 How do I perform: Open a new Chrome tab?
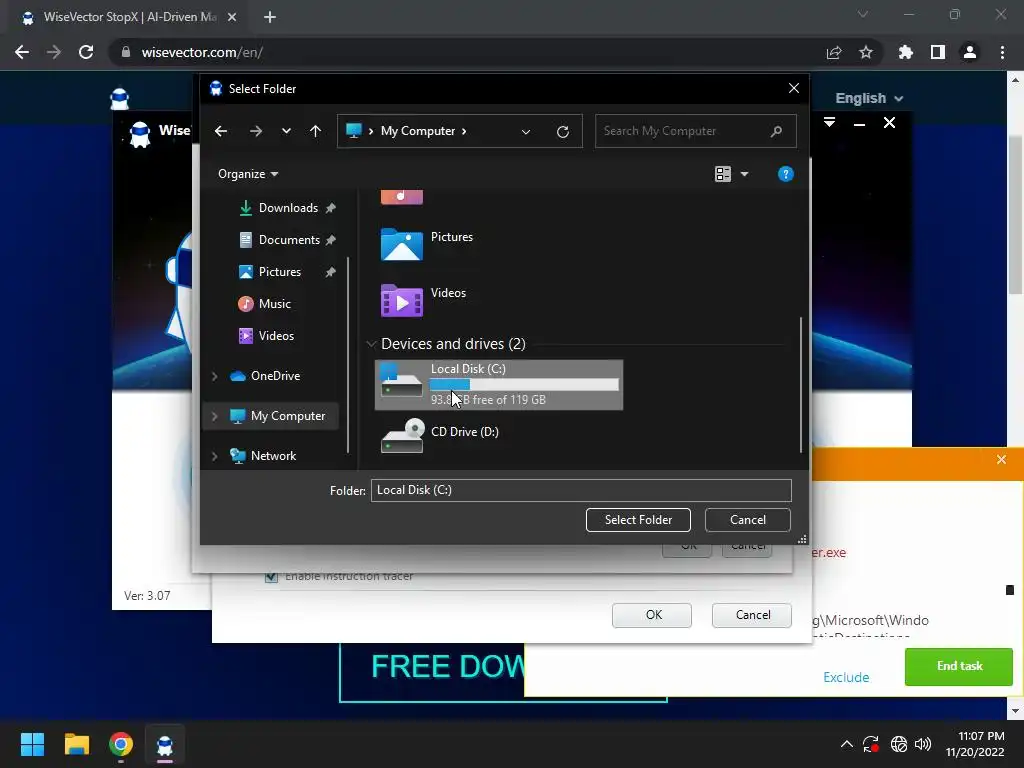(270, 17)
